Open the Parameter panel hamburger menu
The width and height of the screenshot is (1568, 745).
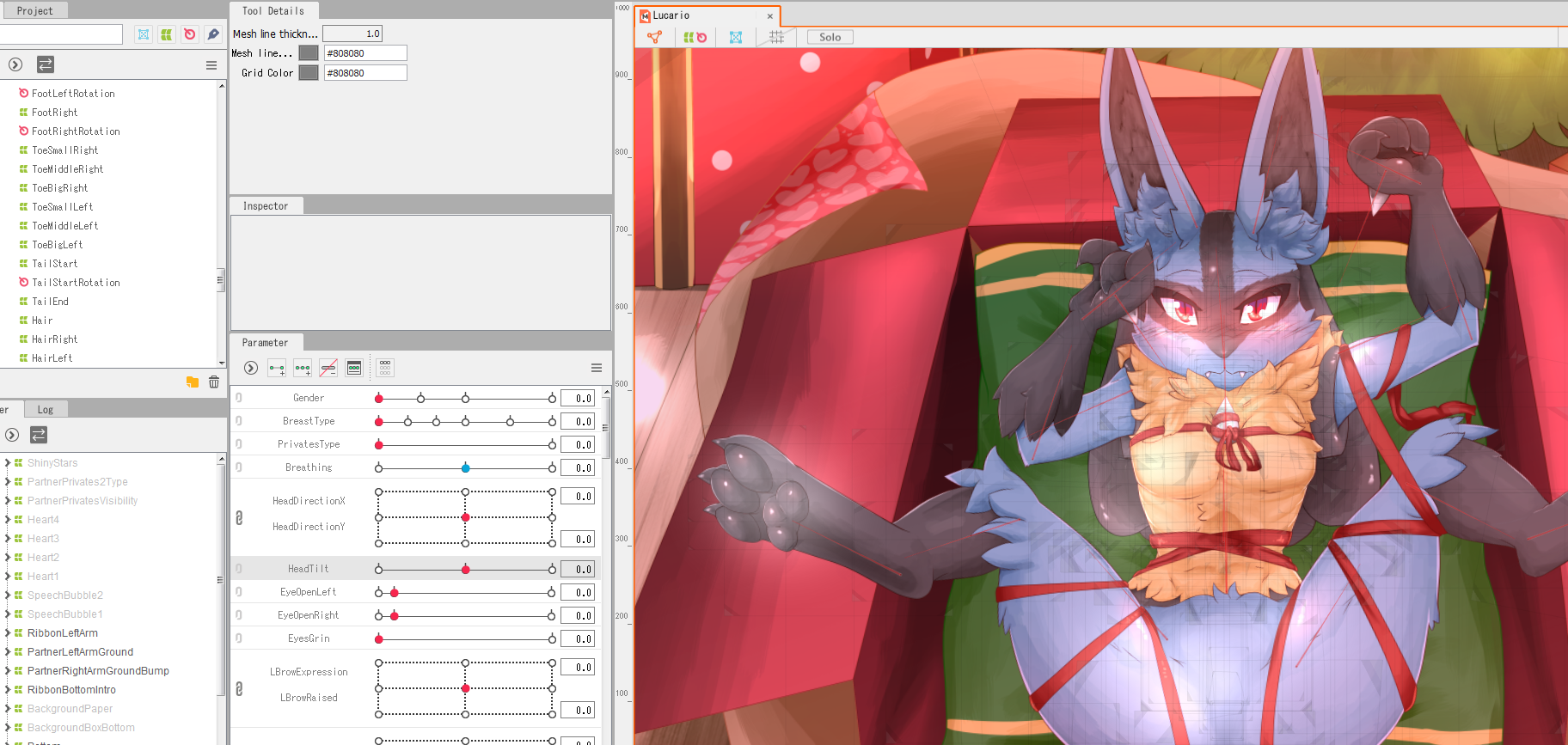pyautogui.click(x=597, y=368)
